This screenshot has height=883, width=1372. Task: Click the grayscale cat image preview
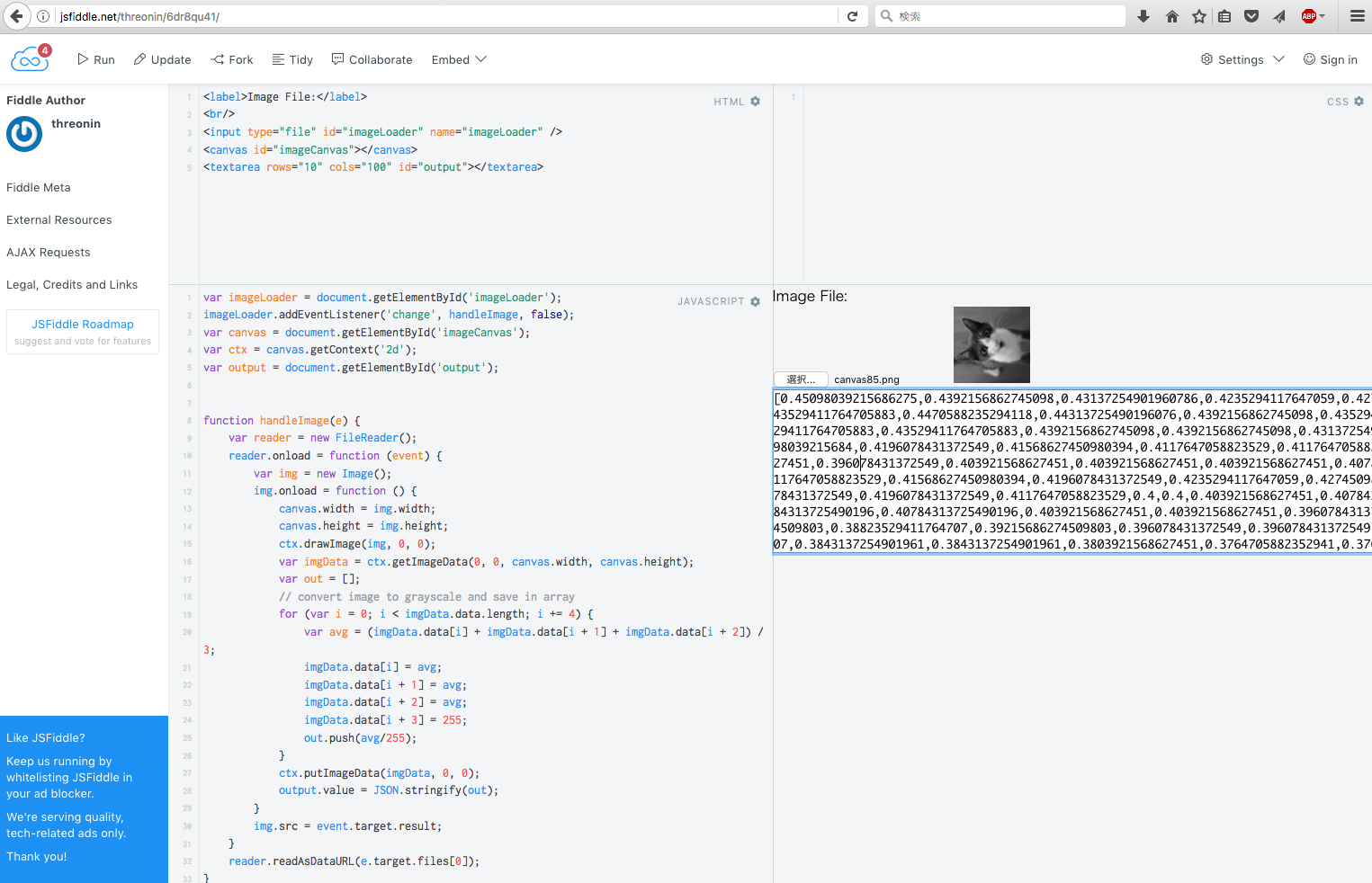click(x=991, y=344)
